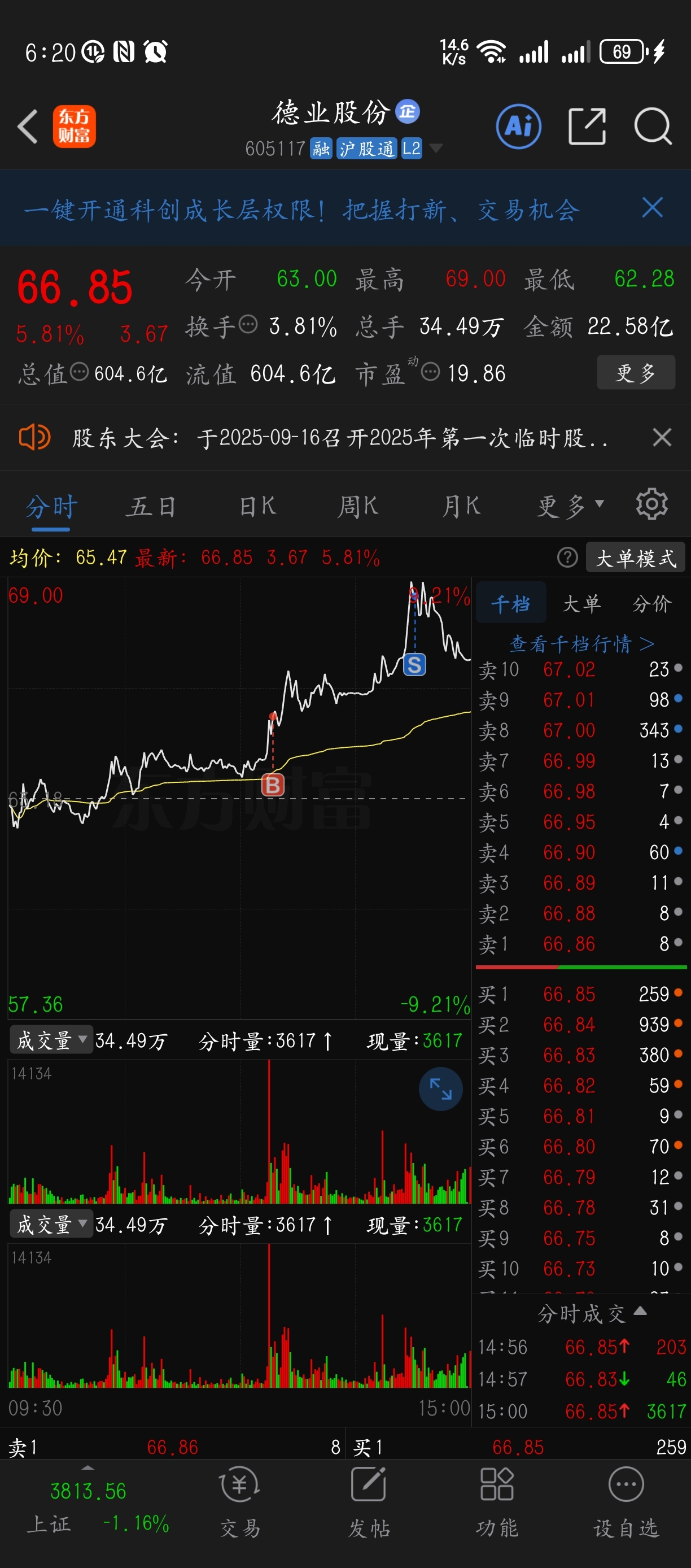Tap the back arrow icon
The height and width of the screenshot is (1568, 691).
(x=28, y=127)
